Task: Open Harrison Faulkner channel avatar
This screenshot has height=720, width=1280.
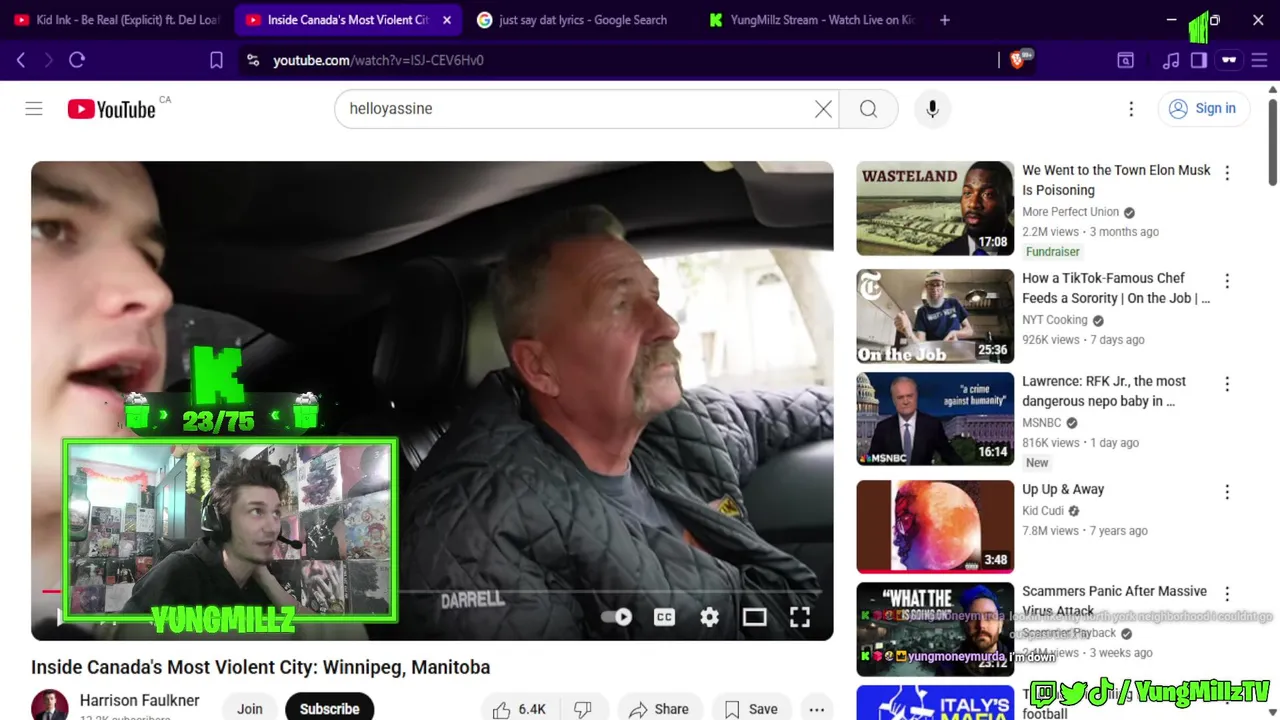Action: coord(50,705)
